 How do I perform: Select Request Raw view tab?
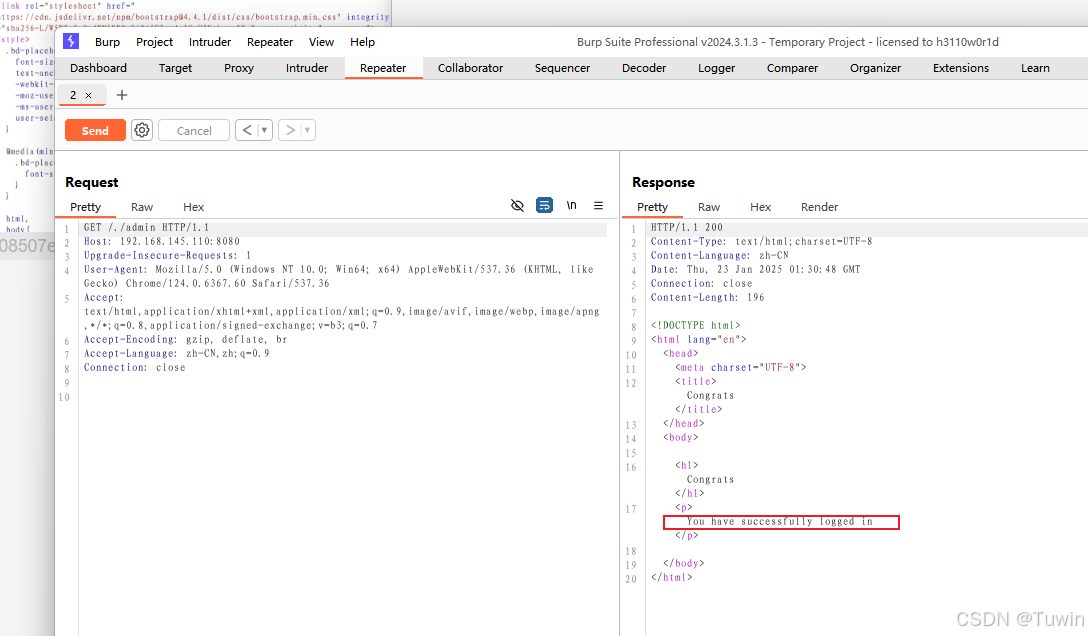tap(142, 207)
